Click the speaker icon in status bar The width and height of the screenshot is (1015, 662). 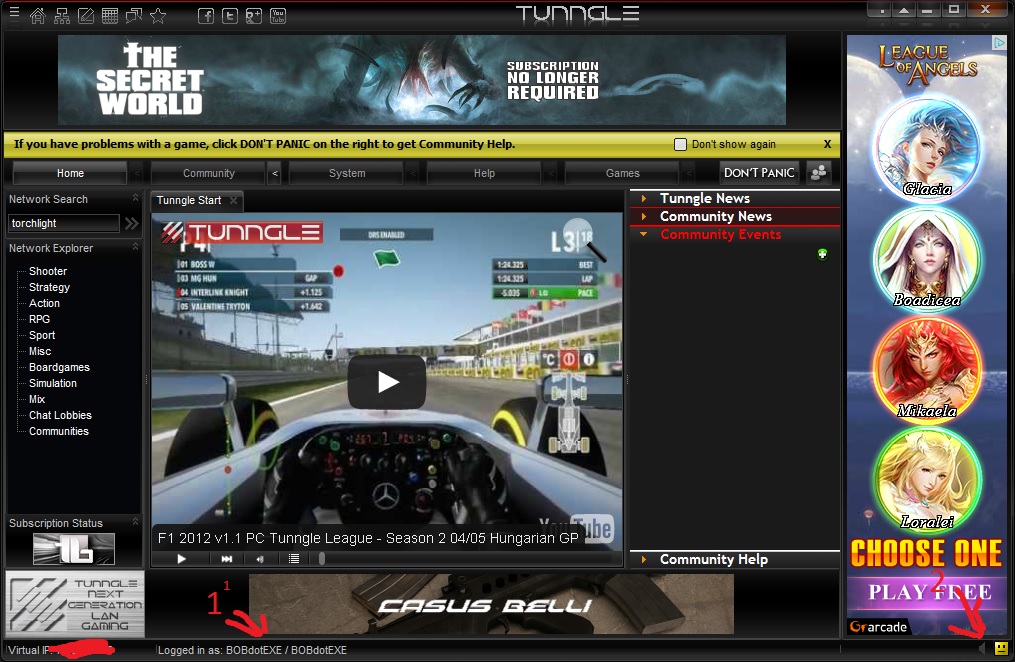point(983,648)
